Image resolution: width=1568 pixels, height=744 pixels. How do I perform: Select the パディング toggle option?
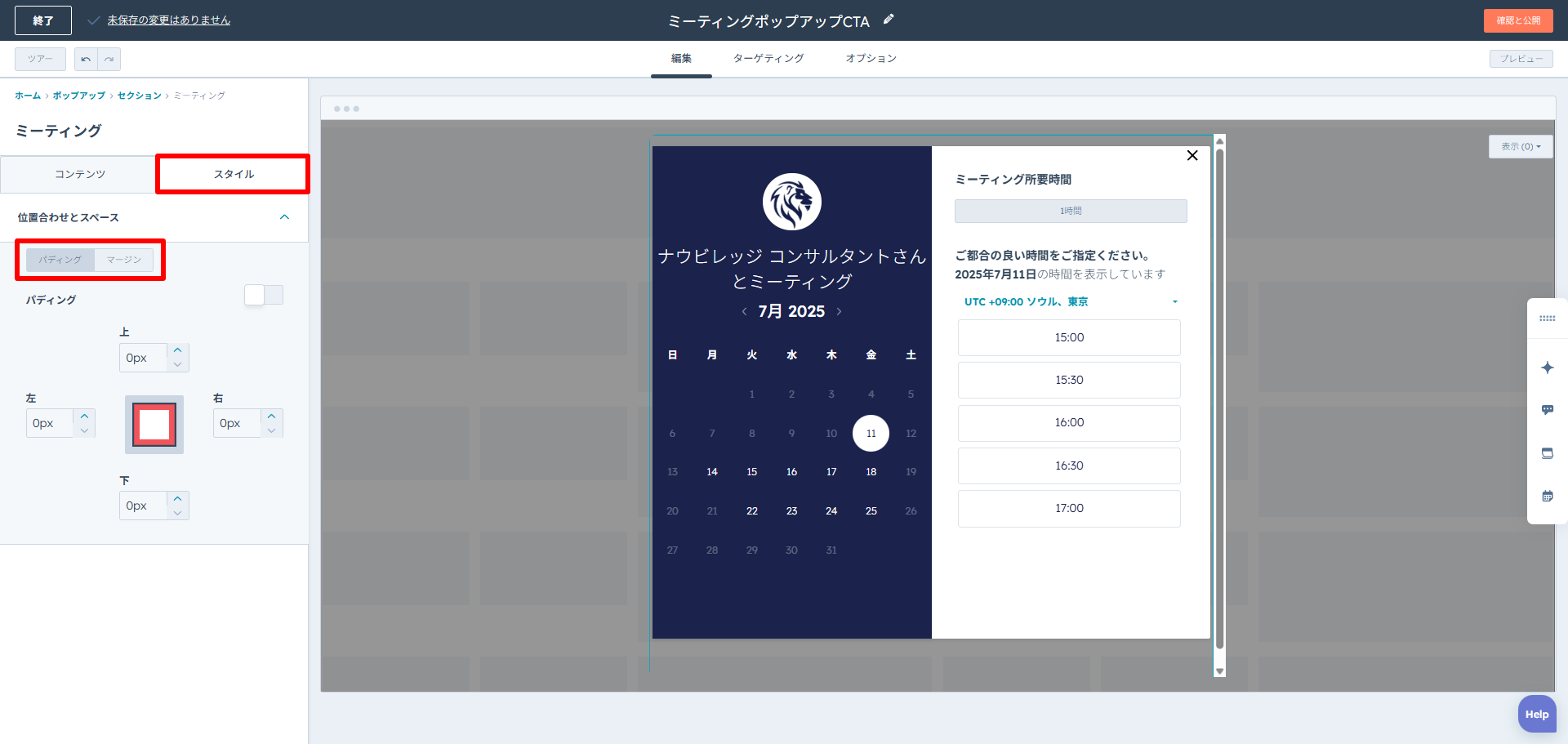pos(60,260)
